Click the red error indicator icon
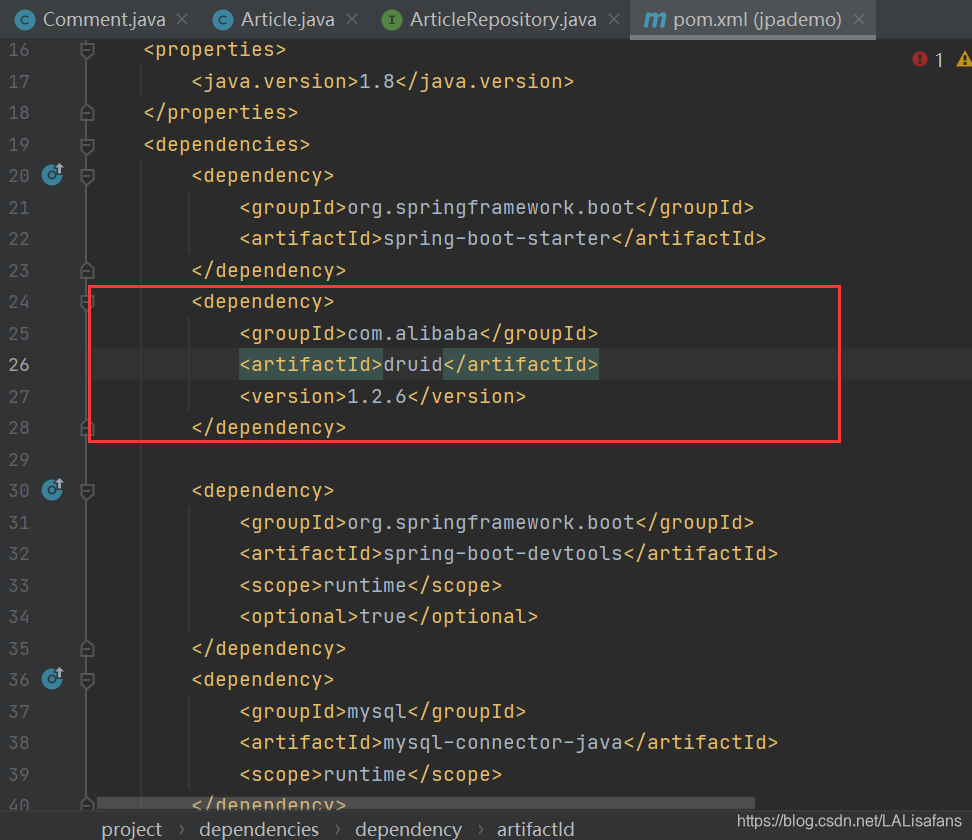This screenshot has height=840, width=972. click(920, 59)
